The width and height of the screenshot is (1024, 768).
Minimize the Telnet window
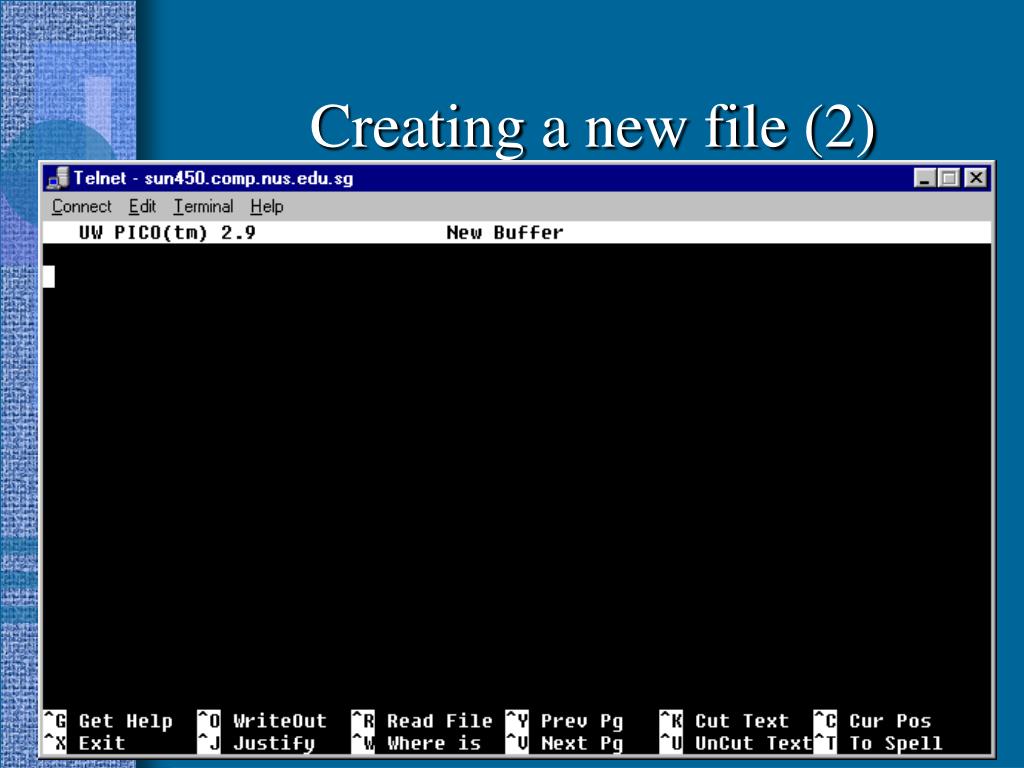pyautogui.click(x=924, y=178)
